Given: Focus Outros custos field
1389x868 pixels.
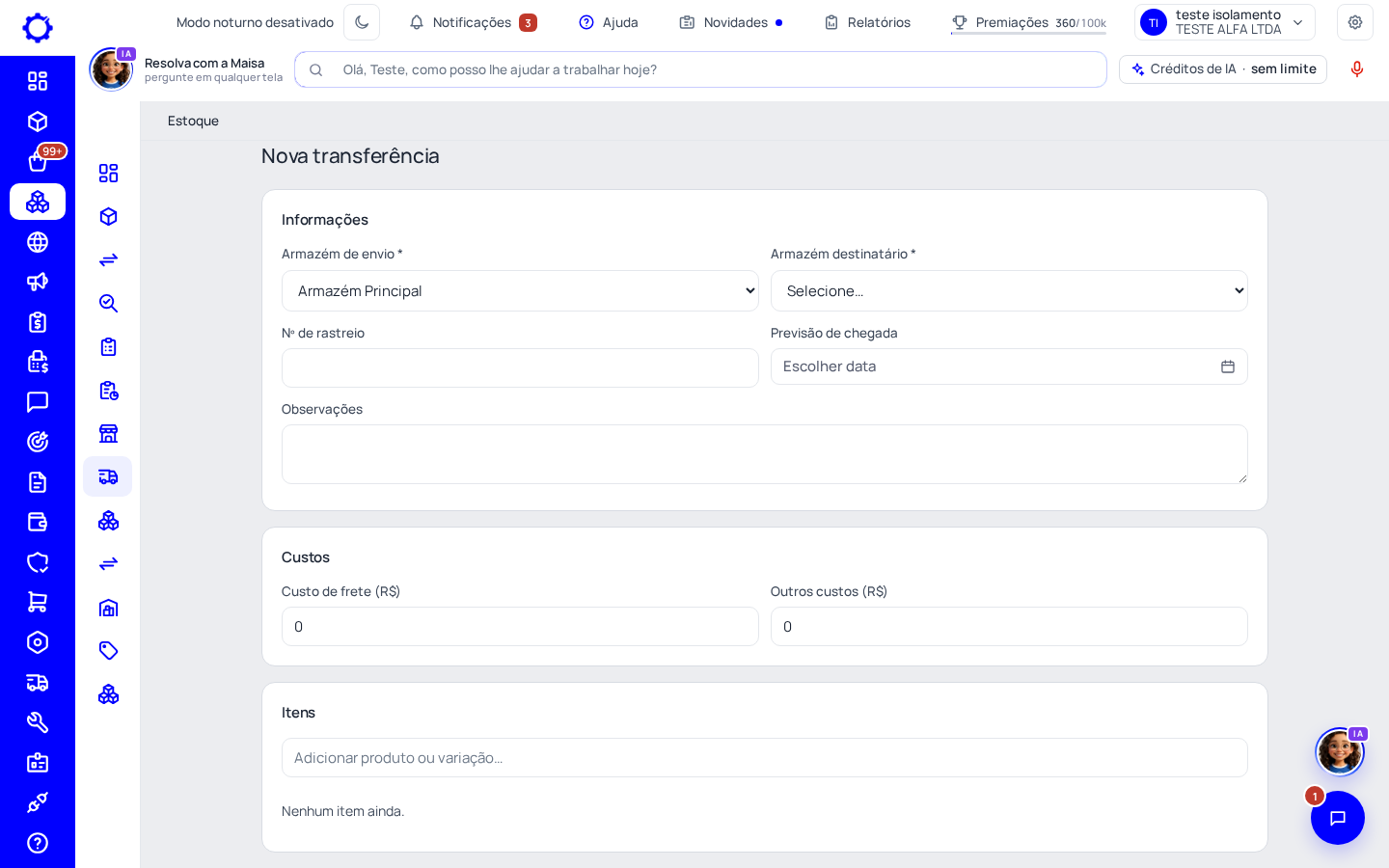Looking at the screenshot, I should [x=1009, y=627].
